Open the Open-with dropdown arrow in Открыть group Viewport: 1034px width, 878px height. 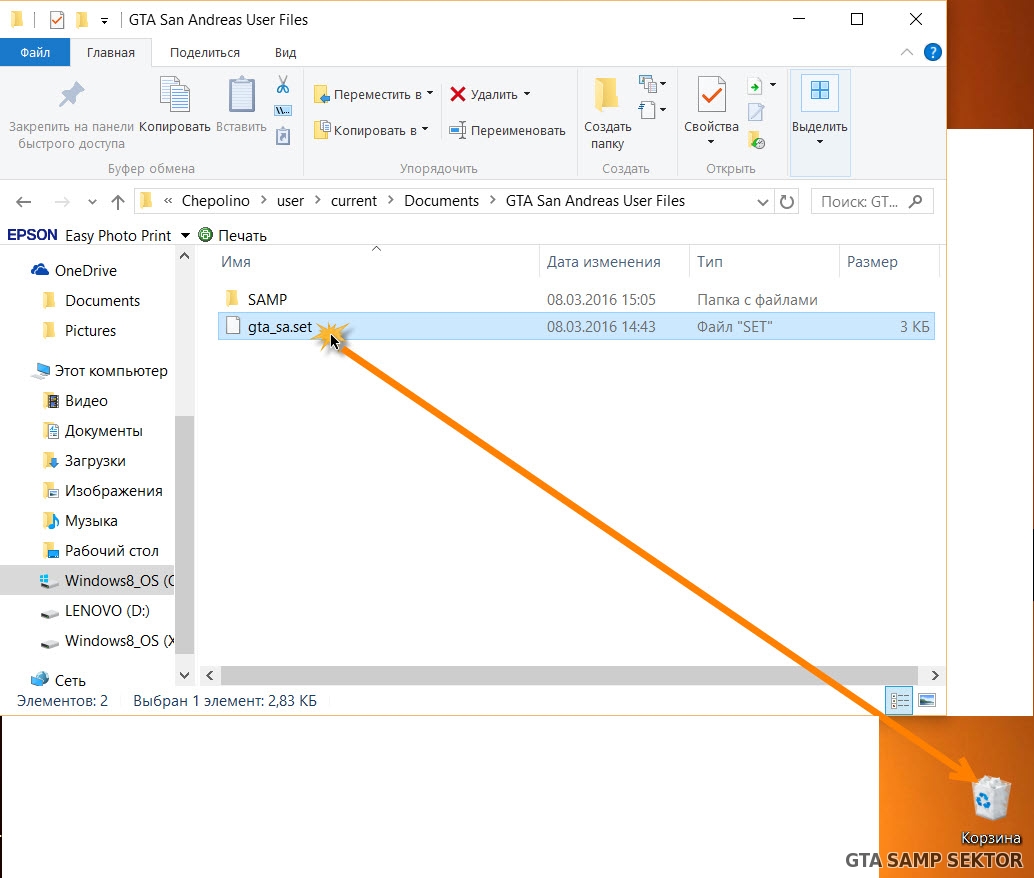[773, 84]
